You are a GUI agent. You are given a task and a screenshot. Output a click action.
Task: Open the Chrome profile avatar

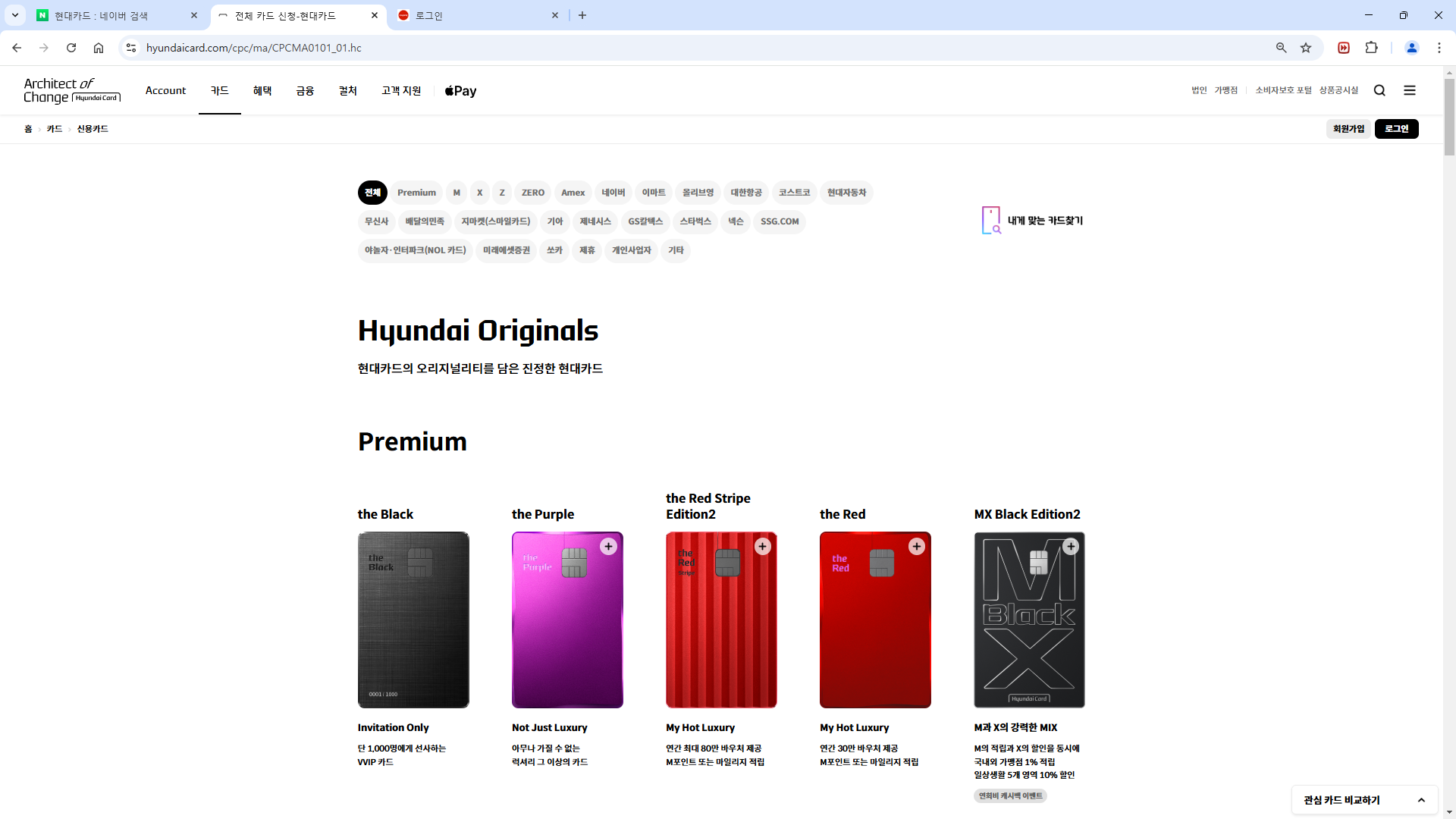1412,48
